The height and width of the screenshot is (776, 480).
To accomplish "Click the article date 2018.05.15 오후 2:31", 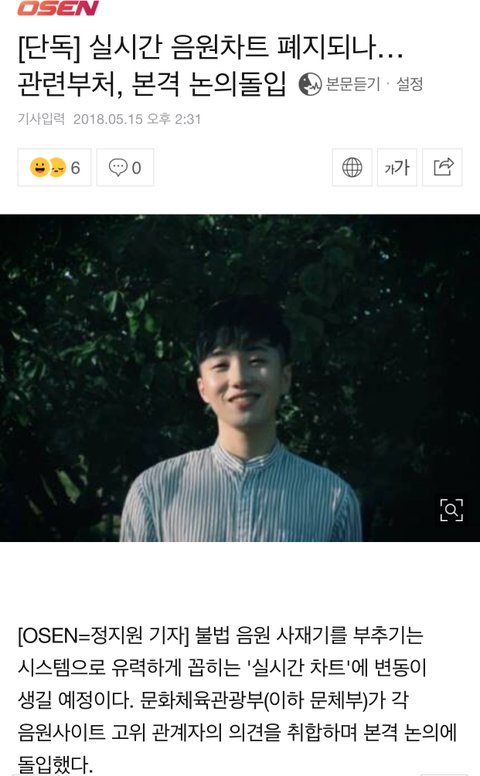I will [x=137, y=119].
